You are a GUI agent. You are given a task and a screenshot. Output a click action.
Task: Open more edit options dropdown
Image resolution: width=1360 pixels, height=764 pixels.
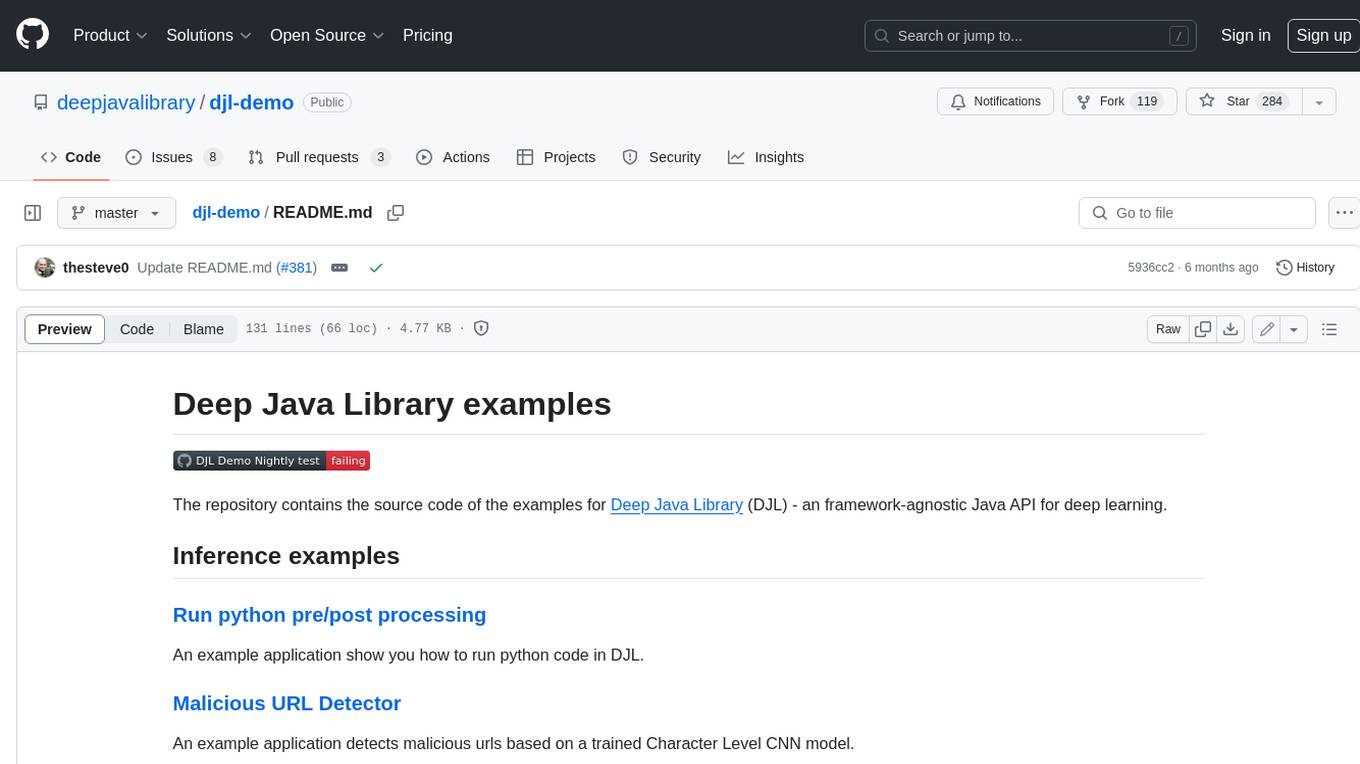click(1294, 329)
